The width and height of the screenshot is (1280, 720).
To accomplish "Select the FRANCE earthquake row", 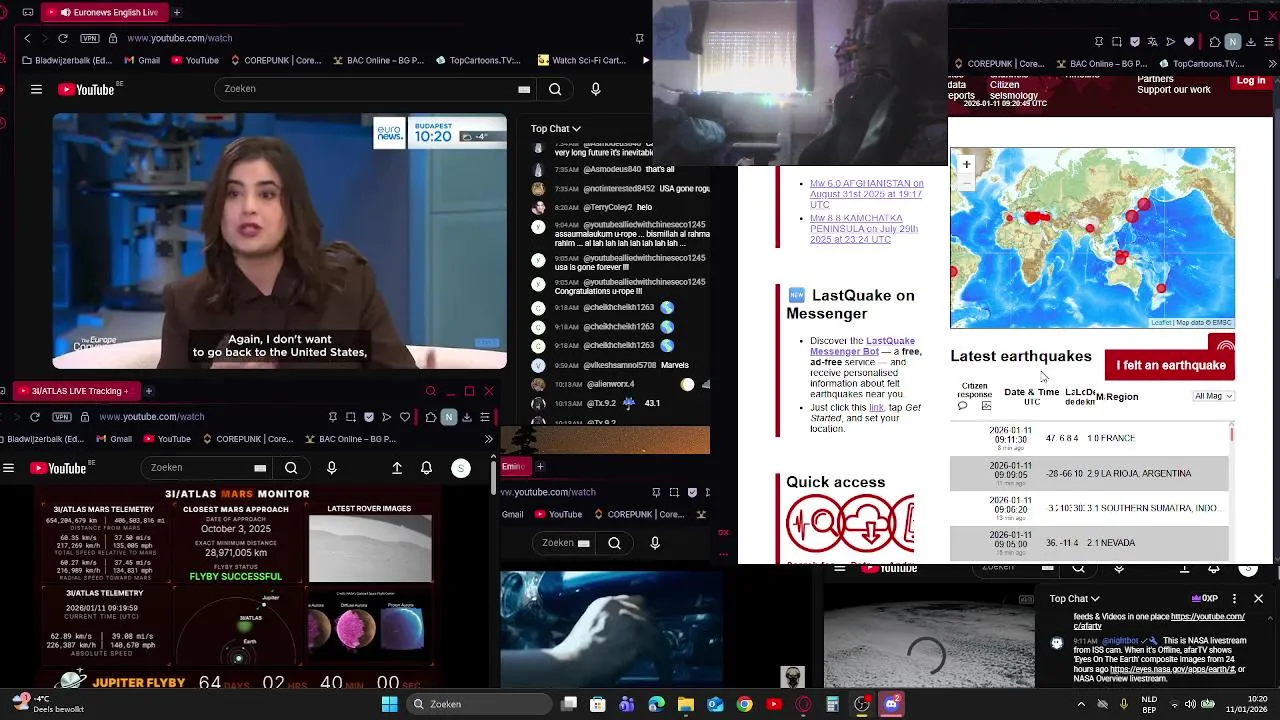I will pos(1089,438).
